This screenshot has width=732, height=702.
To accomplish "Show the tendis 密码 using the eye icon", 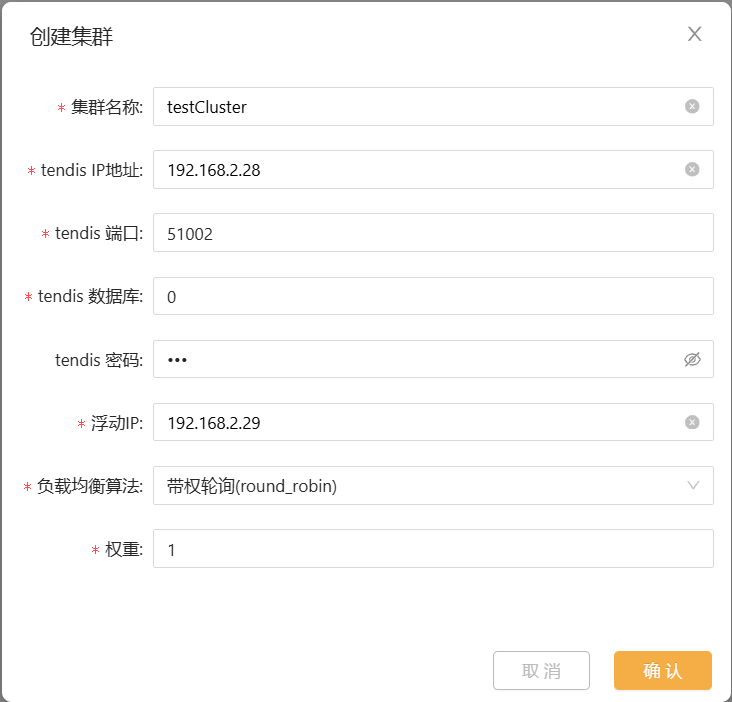I will (692, 359).
